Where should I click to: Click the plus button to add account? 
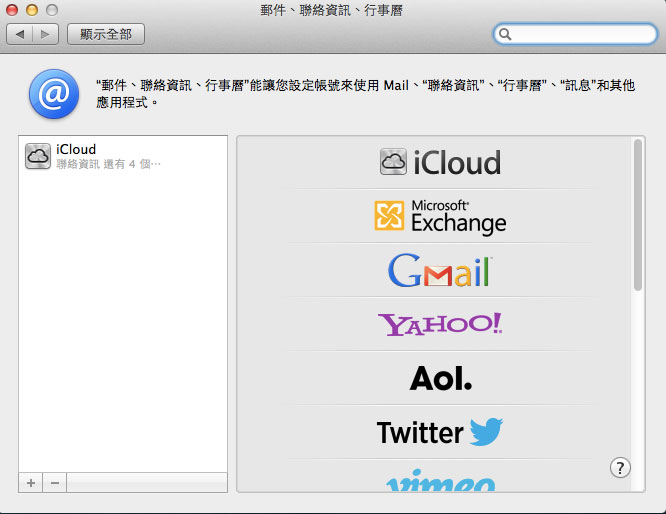pos(31,483)
